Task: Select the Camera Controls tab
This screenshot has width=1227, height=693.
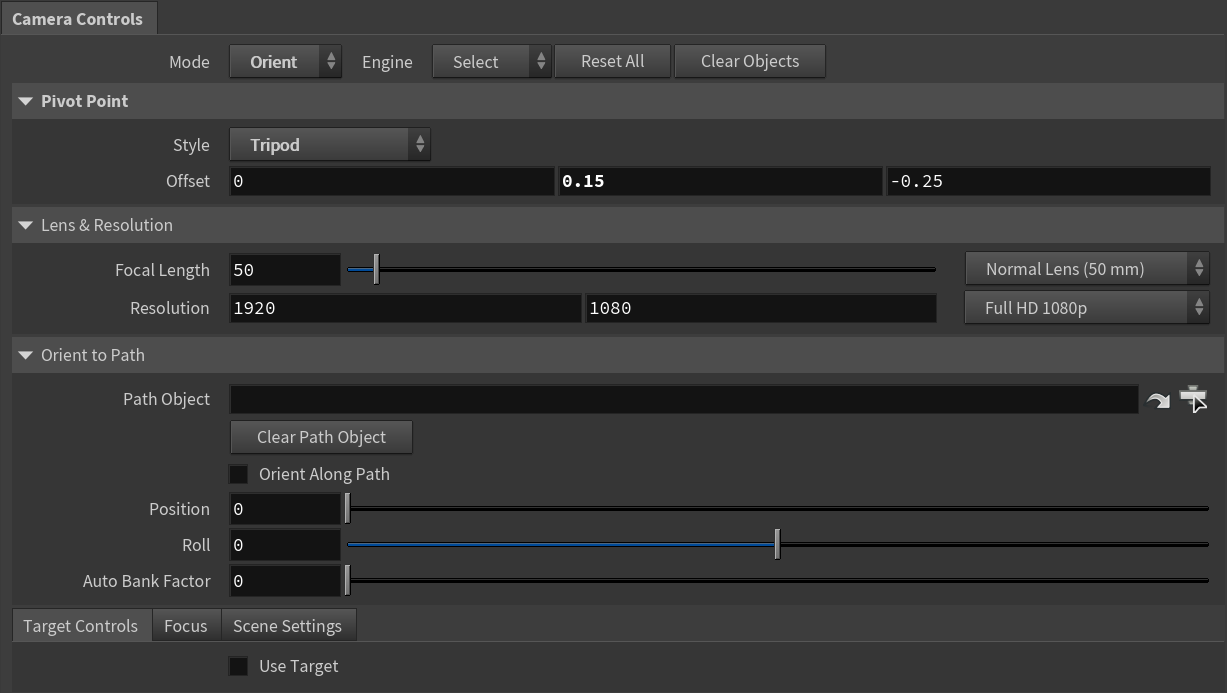Action: pyautogui.click(x=78, y=18)
